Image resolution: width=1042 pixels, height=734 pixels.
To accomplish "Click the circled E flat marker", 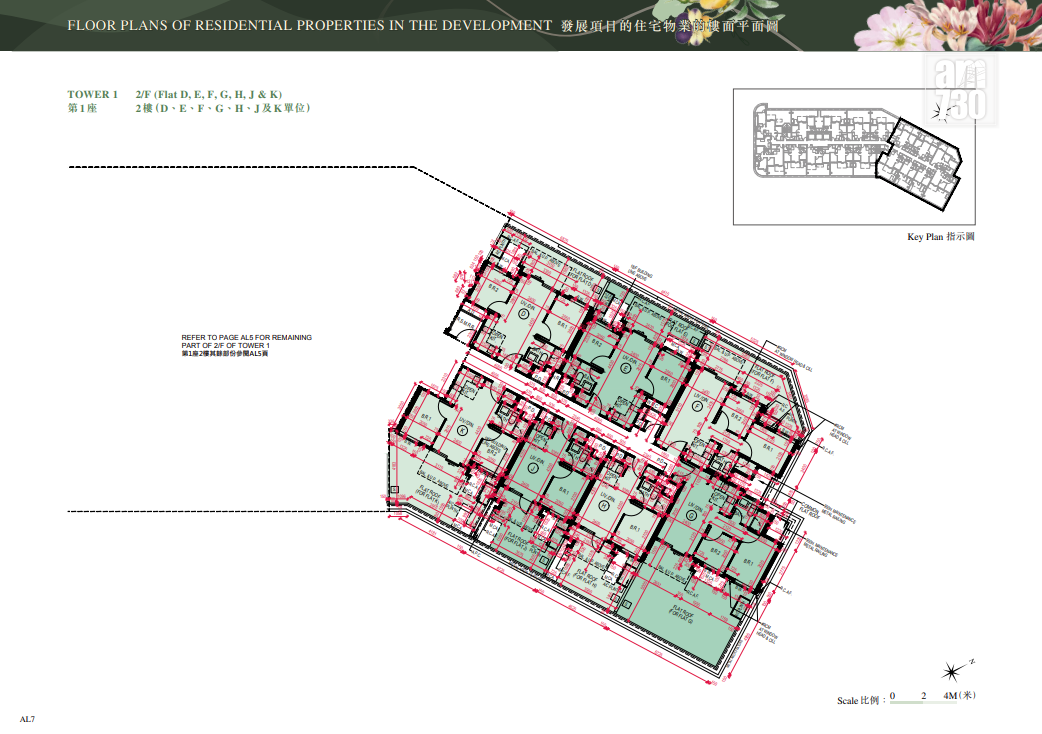I will [x=625, y=369].
